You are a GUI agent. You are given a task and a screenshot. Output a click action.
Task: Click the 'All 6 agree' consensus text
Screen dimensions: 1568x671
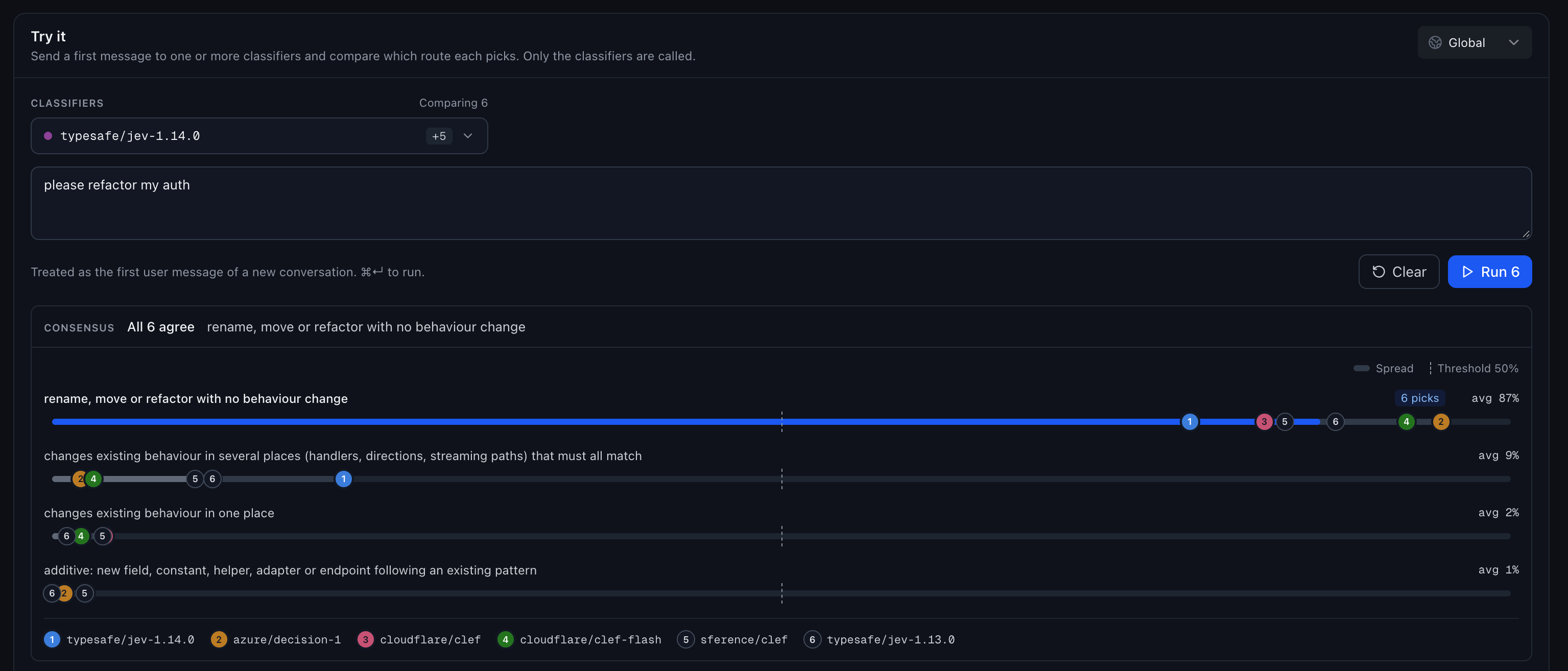coord(161,327)
